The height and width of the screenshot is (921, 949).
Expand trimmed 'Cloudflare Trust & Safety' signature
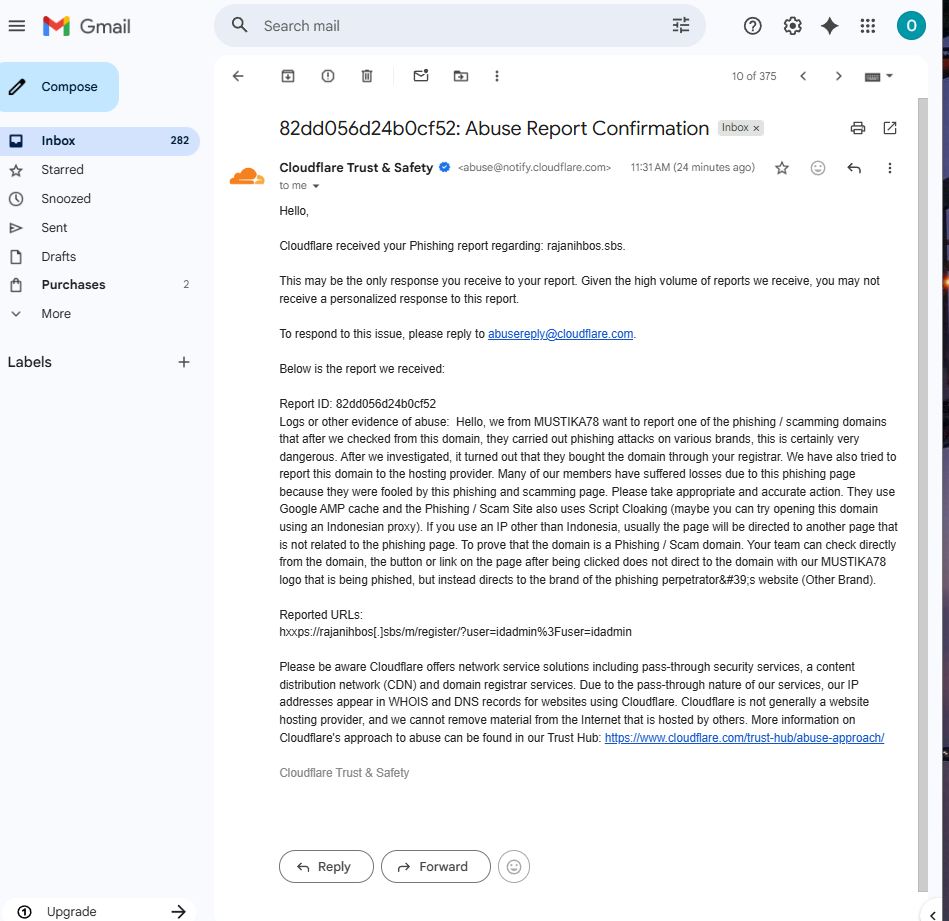point(344,773)
